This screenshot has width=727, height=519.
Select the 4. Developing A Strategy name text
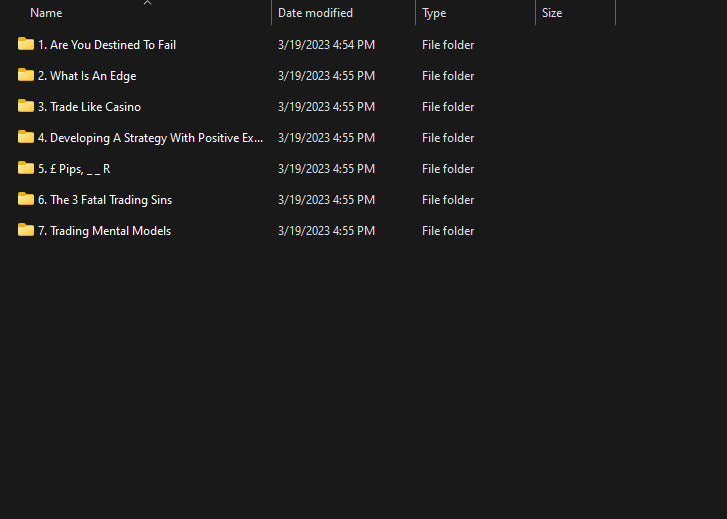coord(150,138)
